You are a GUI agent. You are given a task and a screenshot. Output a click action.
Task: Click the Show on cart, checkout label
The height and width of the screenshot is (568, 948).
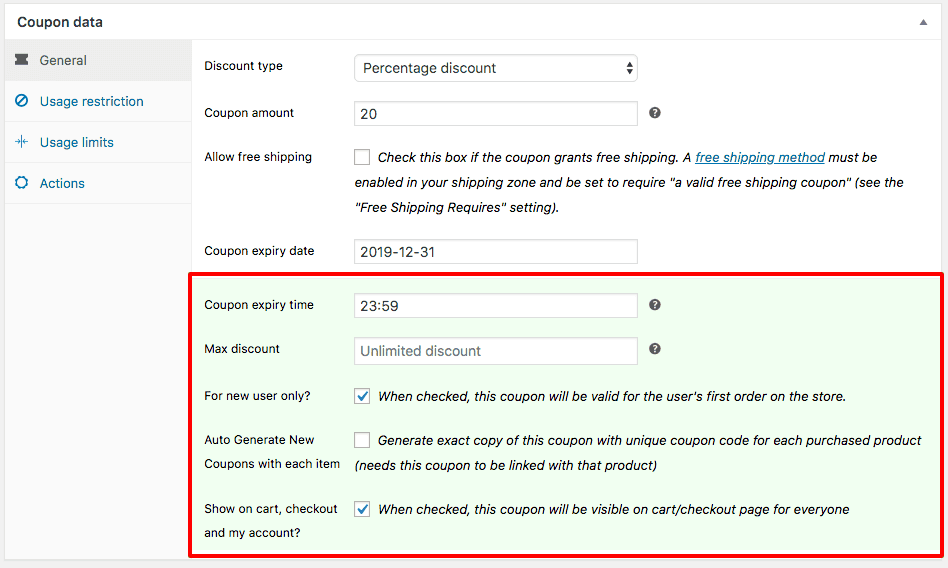point(271,521)
